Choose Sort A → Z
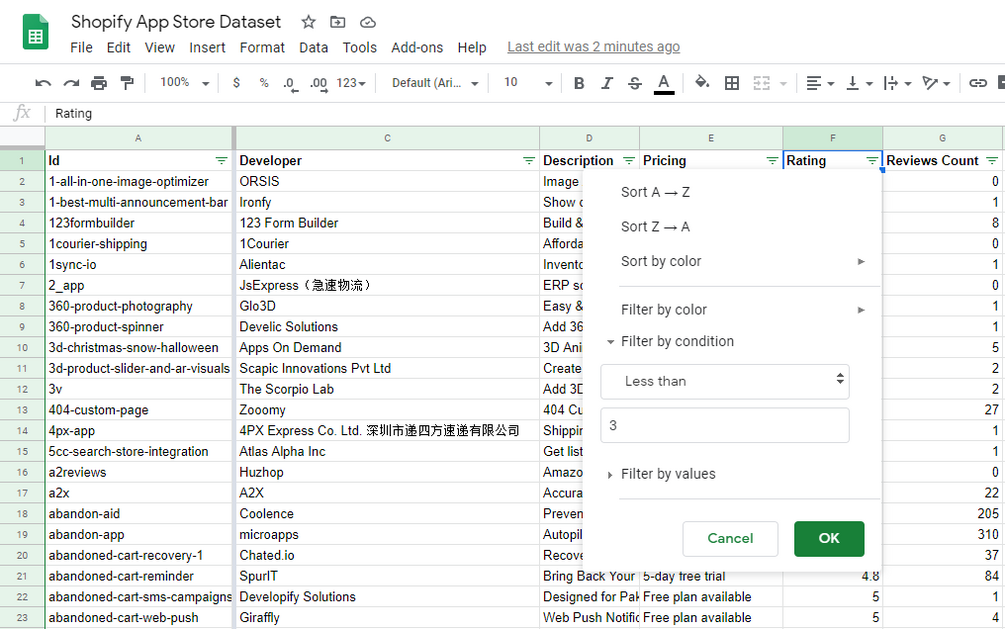 655,192
